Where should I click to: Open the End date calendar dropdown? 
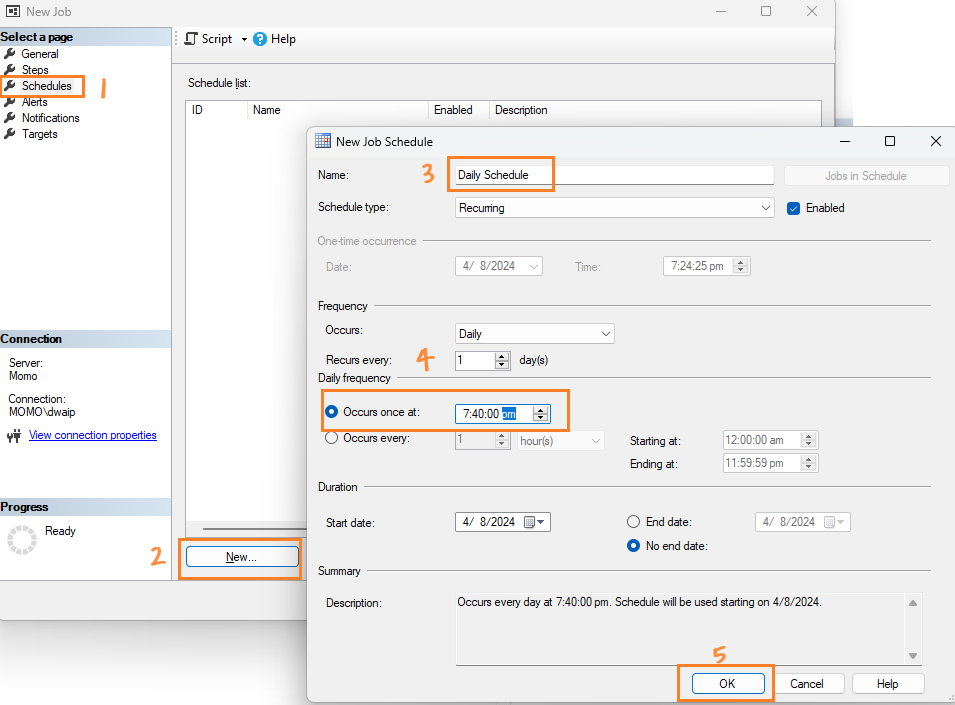tap(835, 522)
